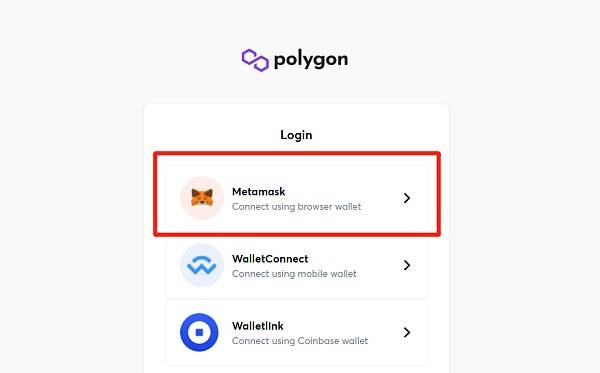
Task: Click the Coinbase Walletlink circle icon
Action: pos(199,332)
